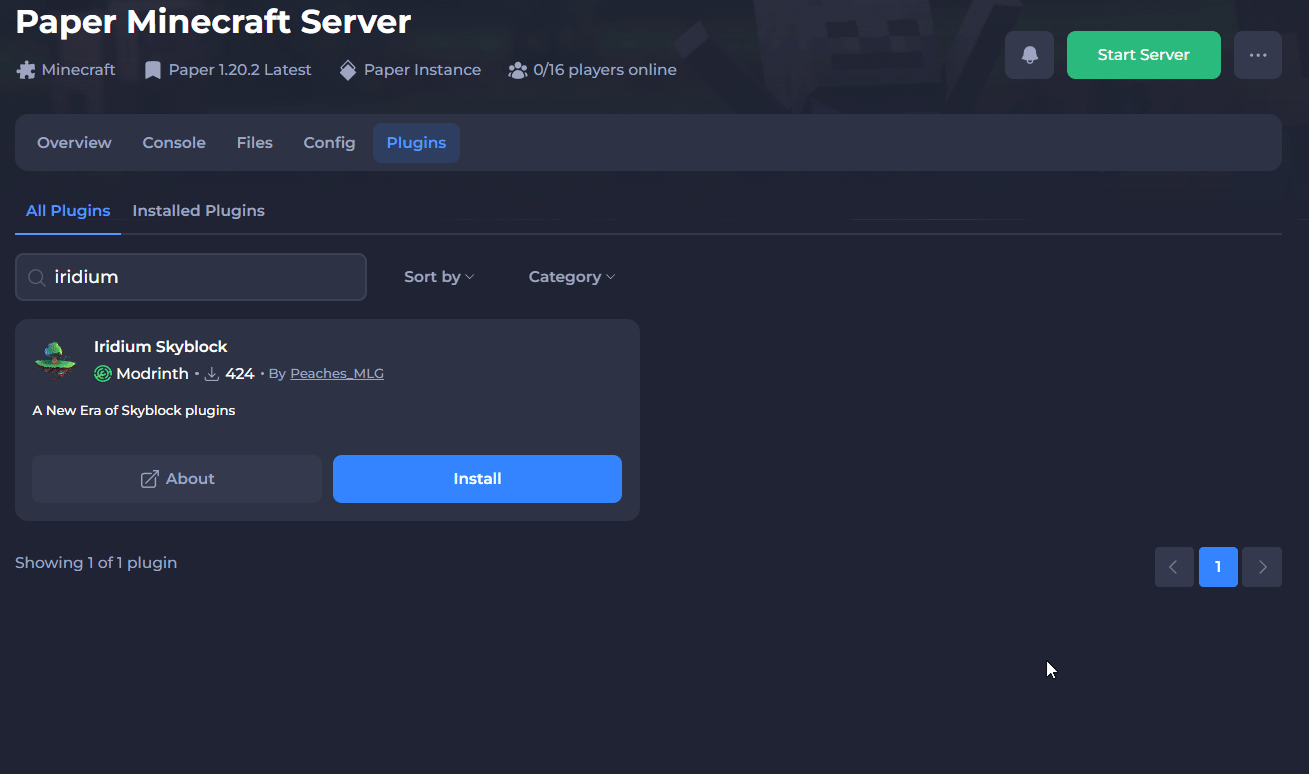Image resolution: width=1309 pixels, height=774 pixels.
Task: Open the Peaches_MLG author link
Action: [x=336, y=374]
